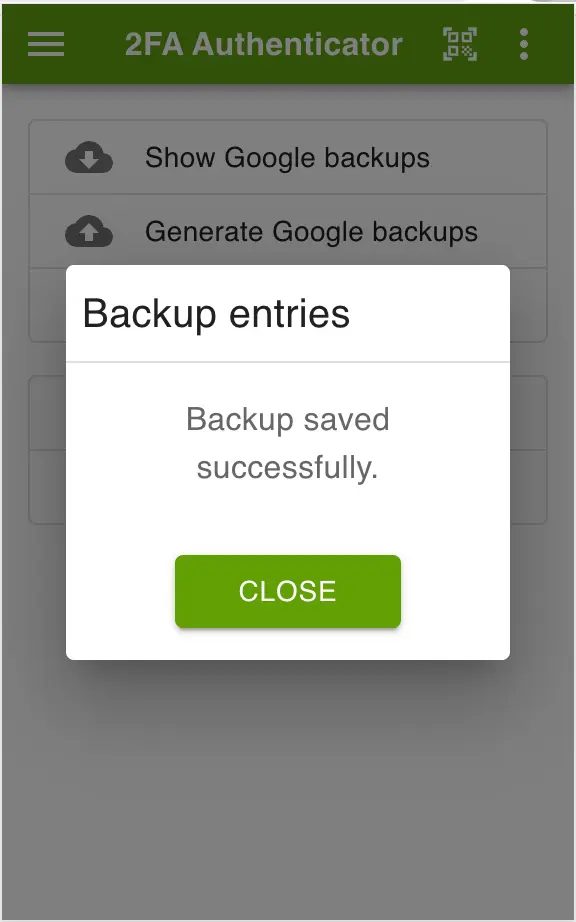Tap the 2FA Authenticator title text

(263, 44)
